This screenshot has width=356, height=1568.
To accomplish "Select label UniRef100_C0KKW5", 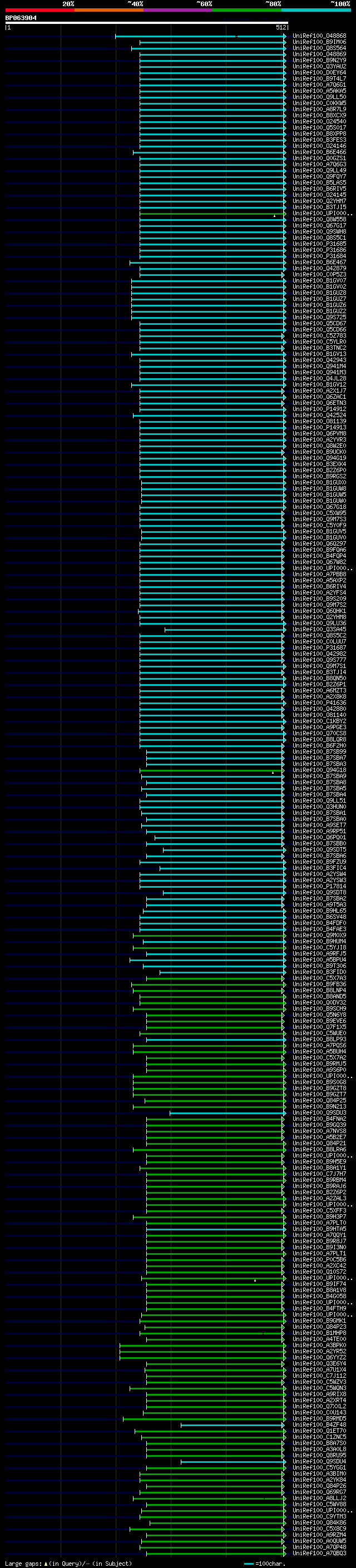I will tap(319, 103).
